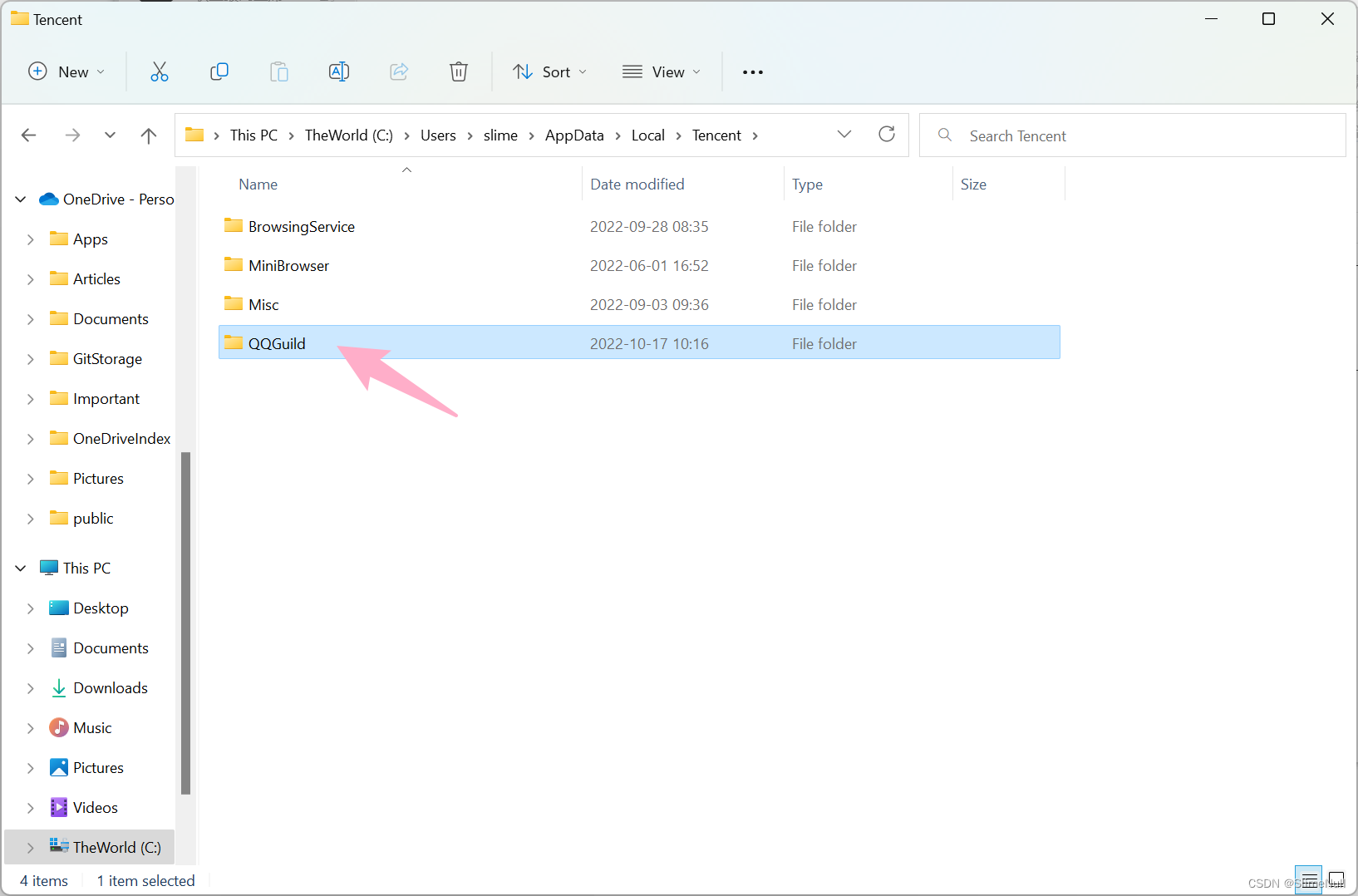The image size is (1358, 896).
Task: Click the Misc date 2022-09-03 09:36
Action: [x=649, y=304]
